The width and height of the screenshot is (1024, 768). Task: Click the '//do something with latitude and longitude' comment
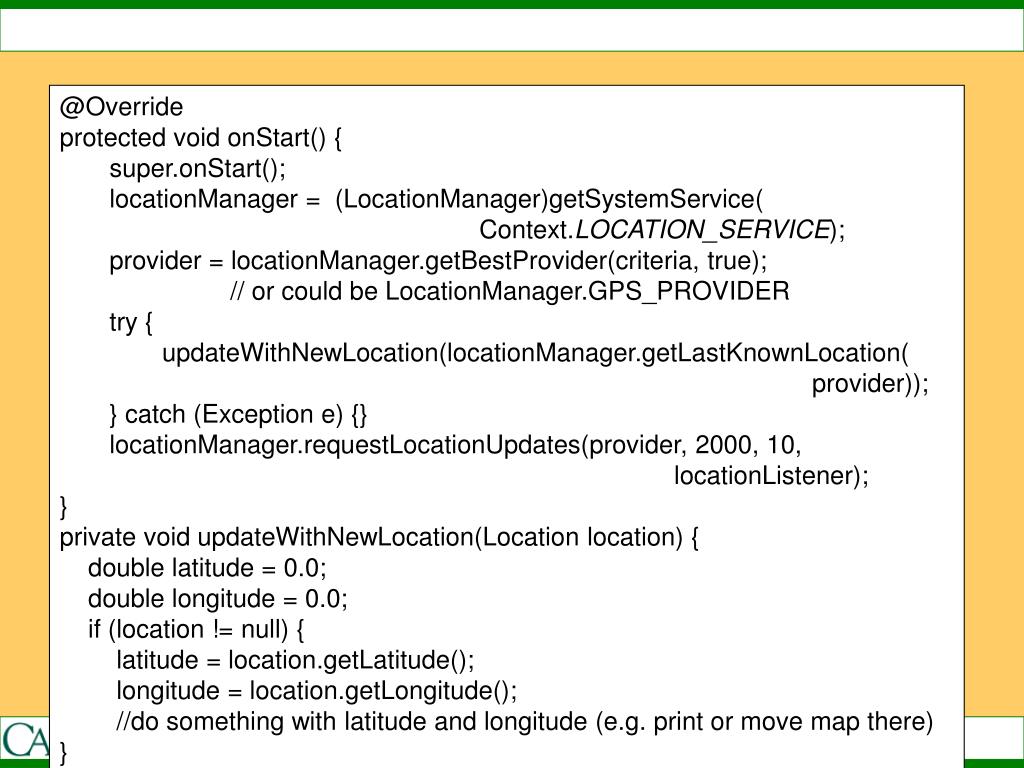point(524,722)
